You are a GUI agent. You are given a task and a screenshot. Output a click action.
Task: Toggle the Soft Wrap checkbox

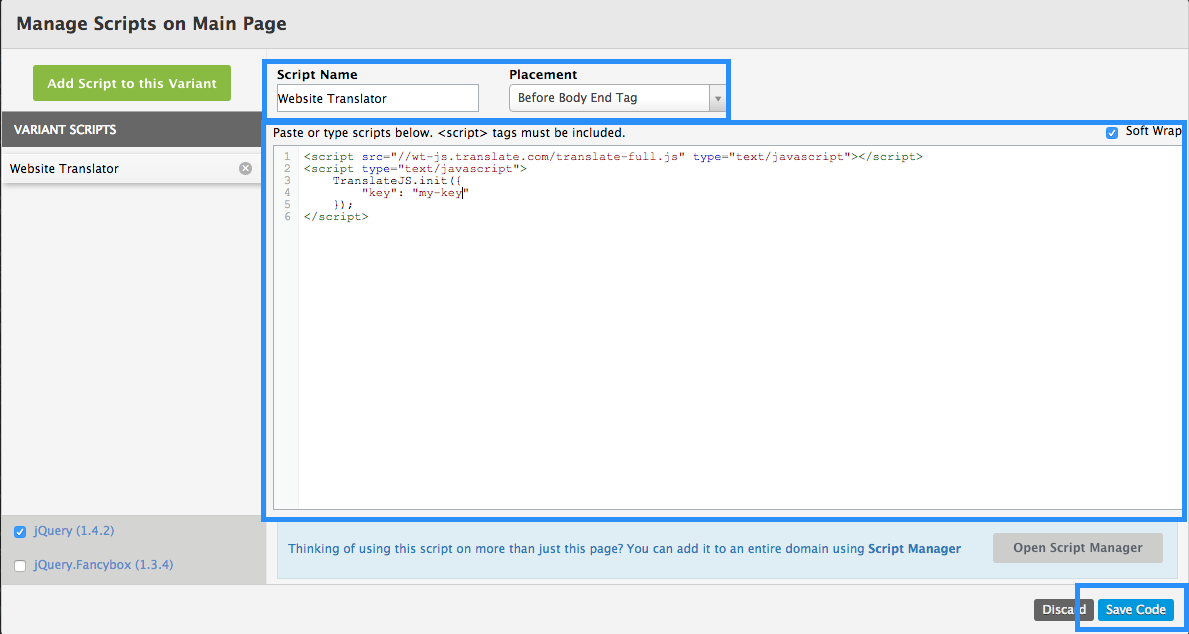pos(1112,133)
